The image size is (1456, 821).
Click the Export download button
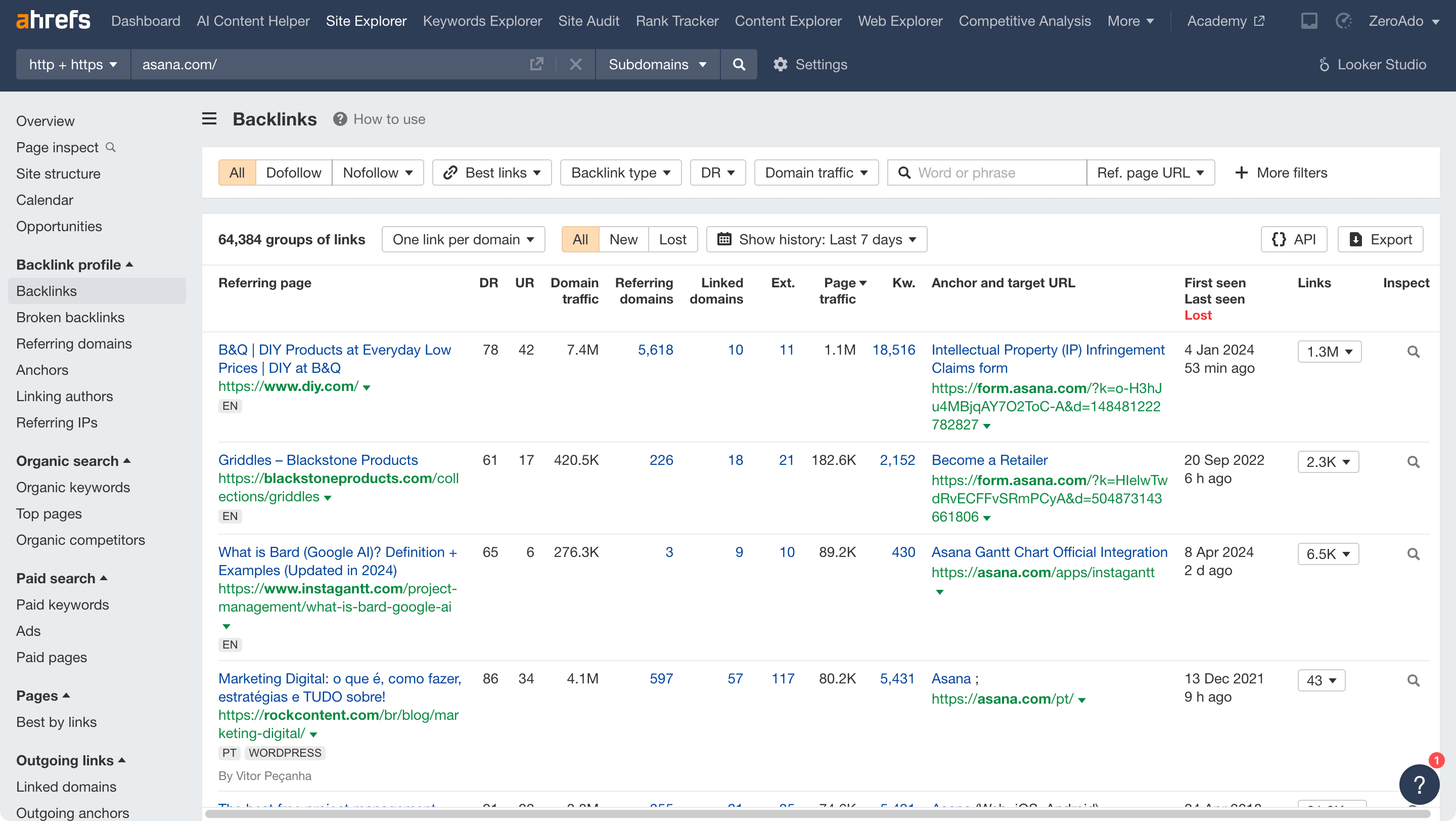(x=1380, y=239)
